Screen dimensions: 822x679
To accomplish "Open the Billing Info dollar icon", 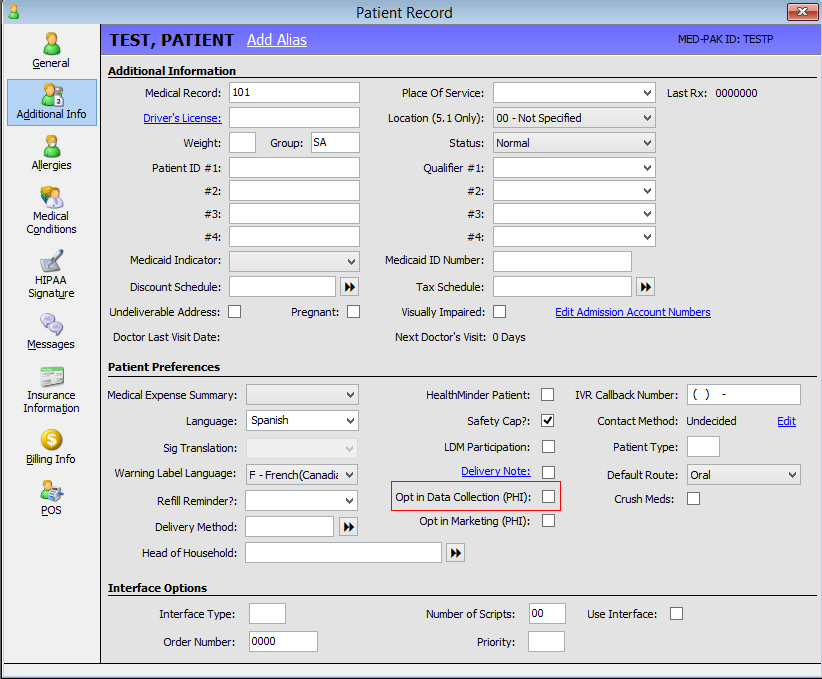I will click(x=51, y=439).
